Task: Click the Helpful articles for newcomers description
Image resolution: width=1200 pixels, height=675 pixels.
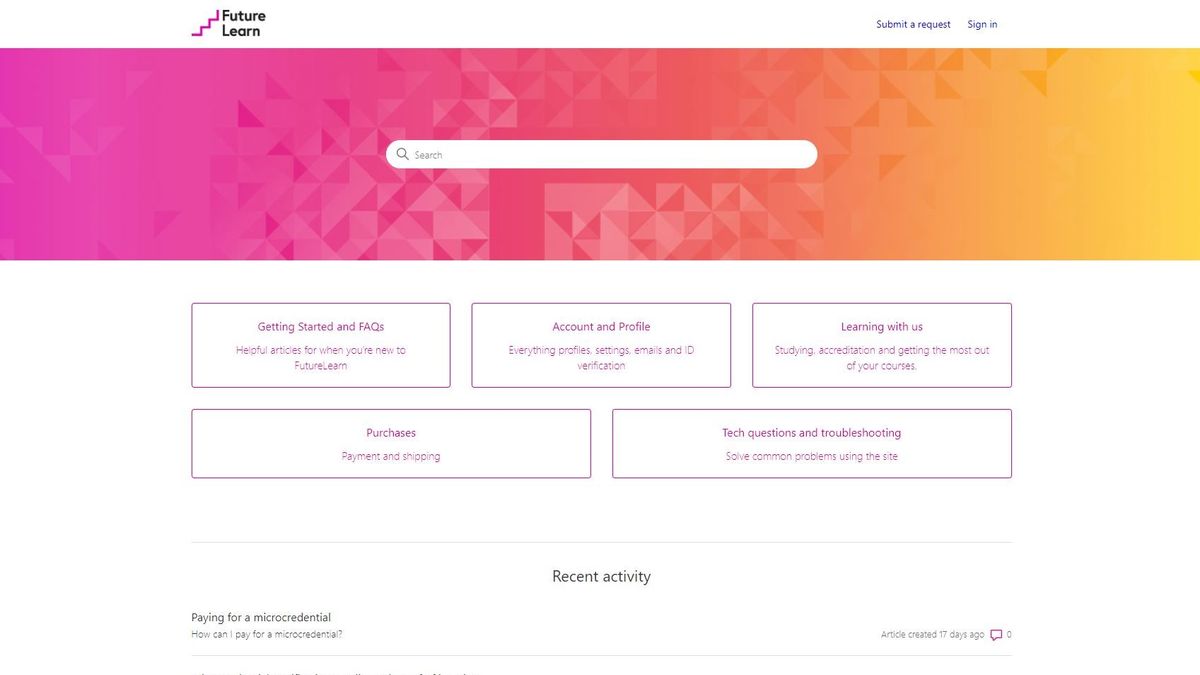Action: pyautogui.click(x=320, y=357)
